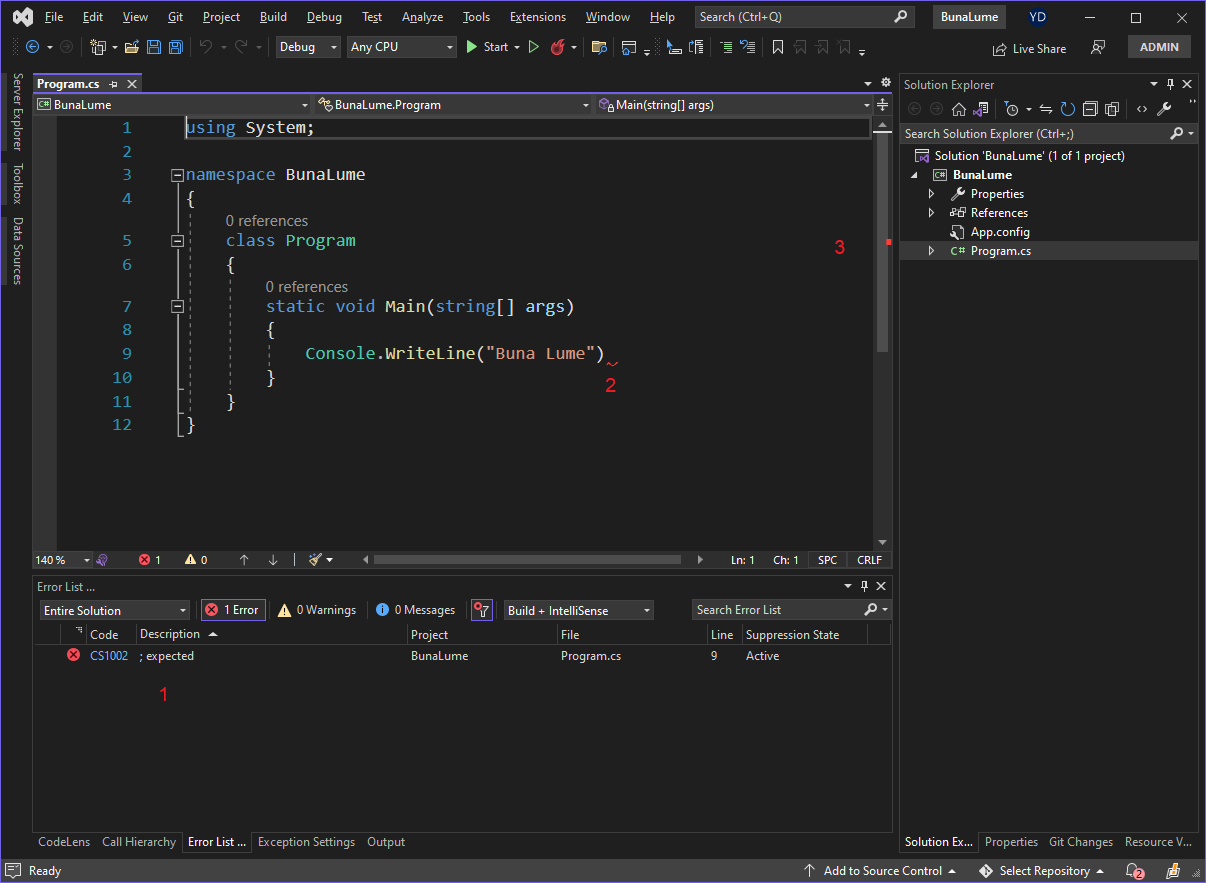This screenshot has width=1206, height=883.
Task: Click the Hot Reload flame icon
Action: pos(558,47)
